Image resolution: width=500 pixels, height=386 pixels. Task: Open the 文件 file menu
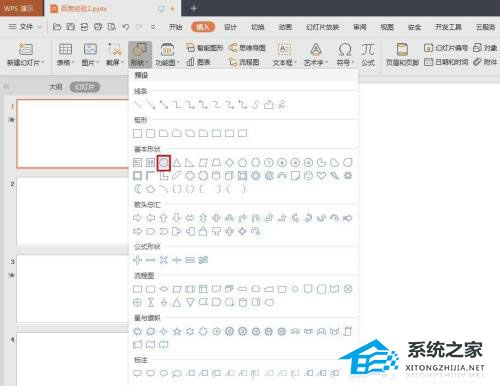[x=25, y=27]
